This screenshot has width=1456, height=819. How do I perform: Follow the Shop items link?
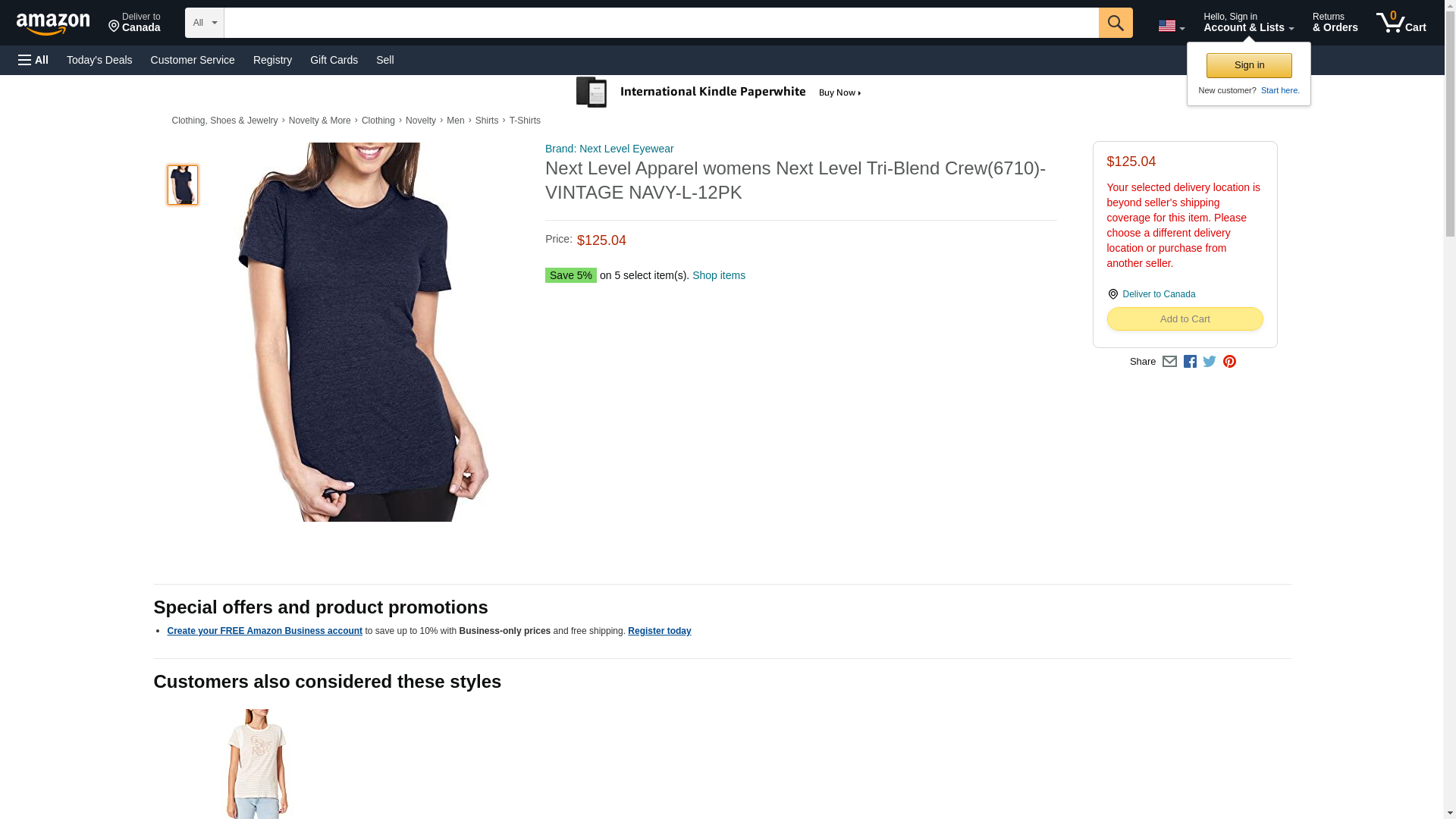click(x=718, y=275)
